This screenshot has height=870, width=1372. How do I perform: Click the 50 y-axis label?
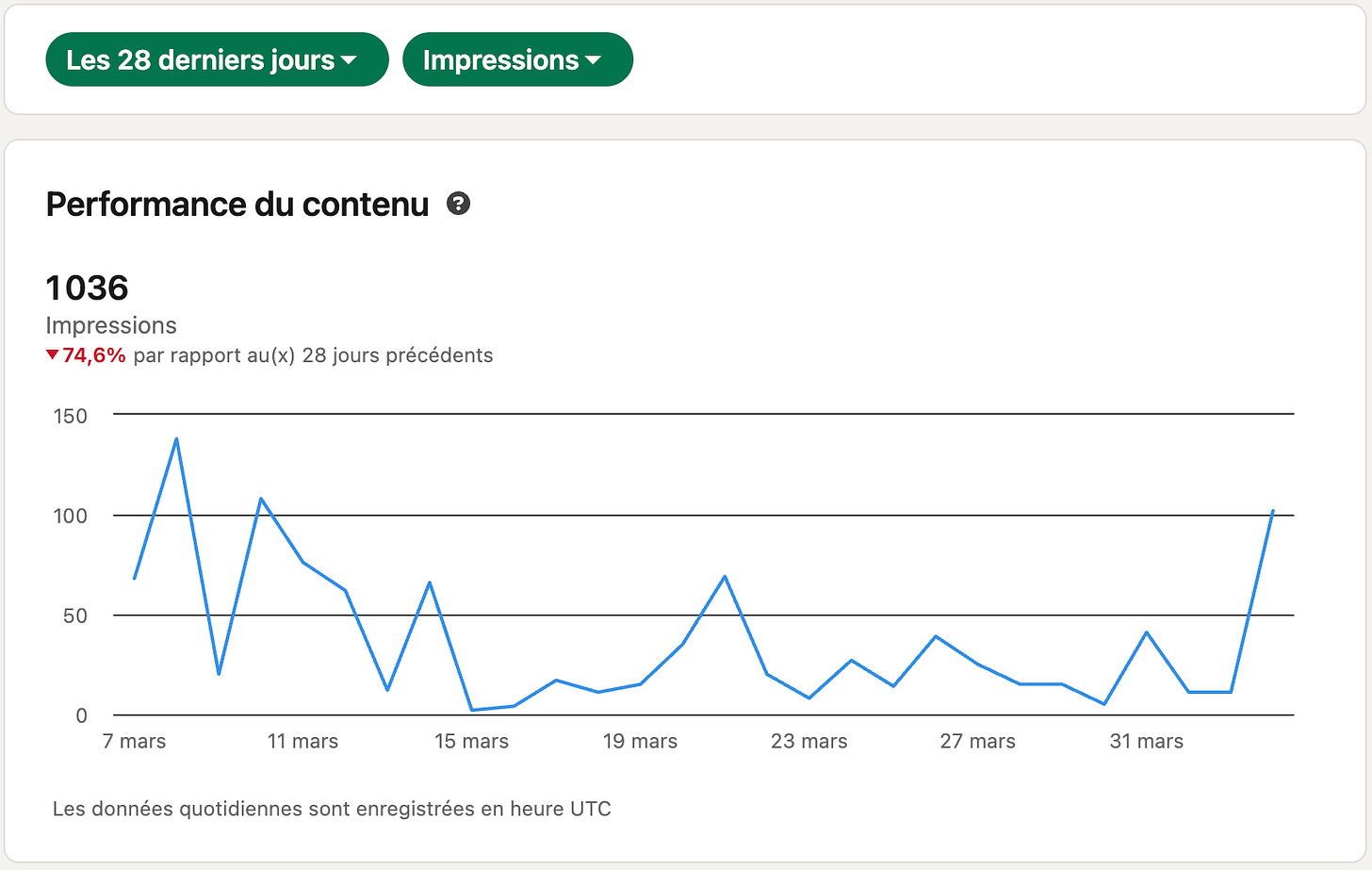tap(75, 616)
